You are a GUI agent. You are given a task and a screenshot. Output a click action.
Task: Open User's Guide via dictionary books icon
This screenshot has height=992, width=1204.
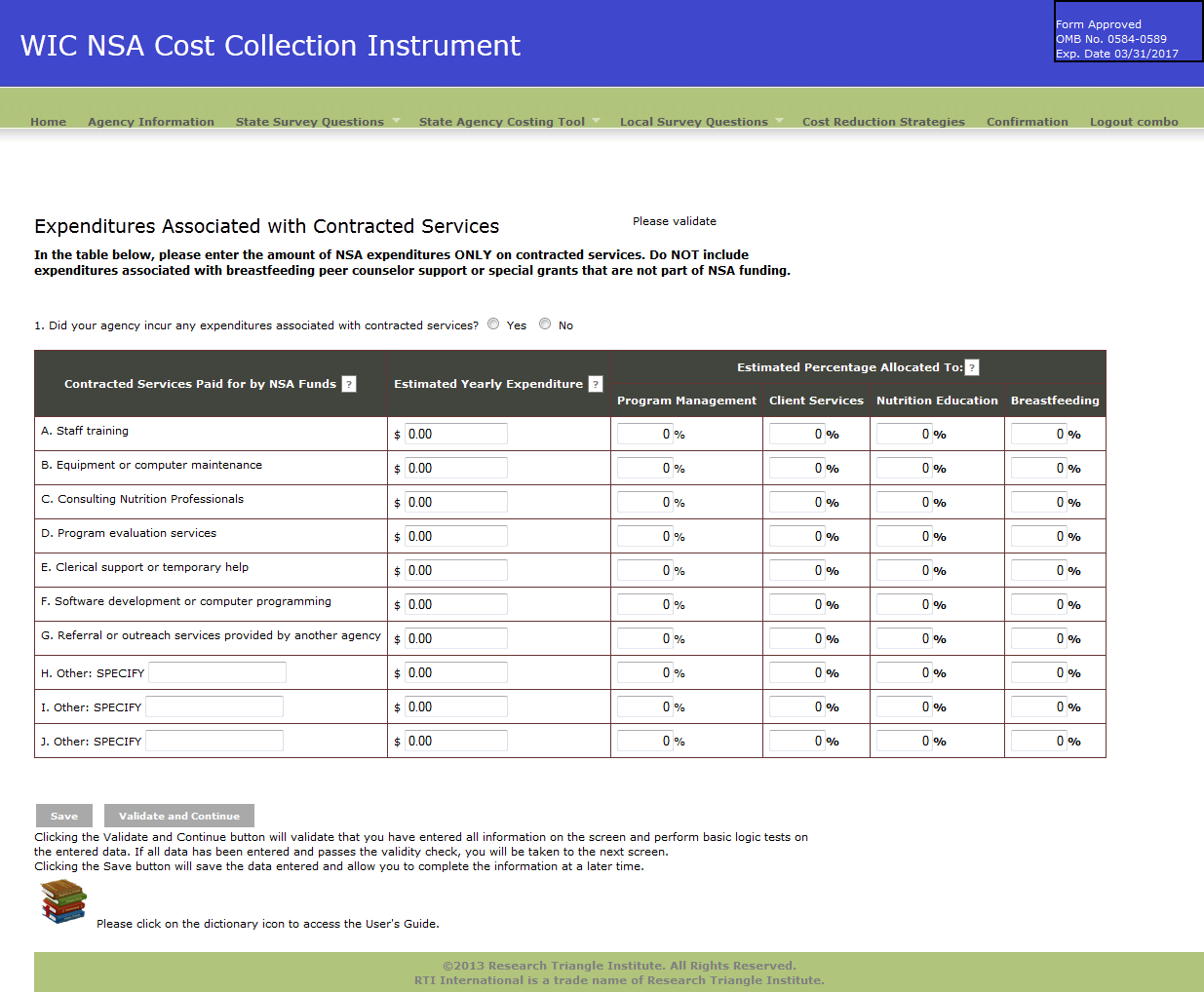click(63, 901)
